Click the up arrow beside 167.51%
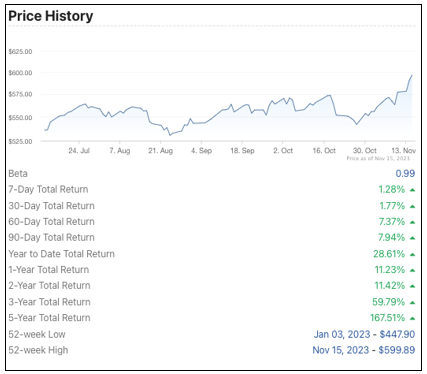 click(x=412, y=318)
